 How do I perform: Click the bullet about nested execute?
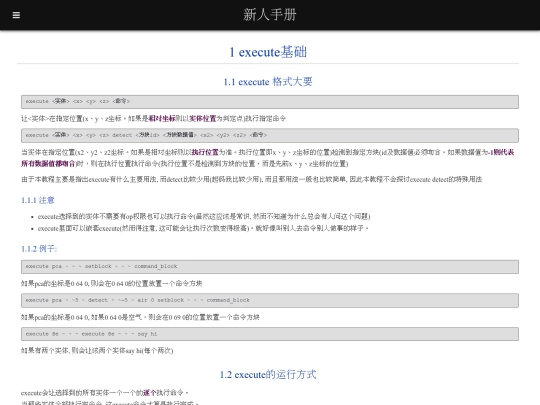tap(203, 228)
